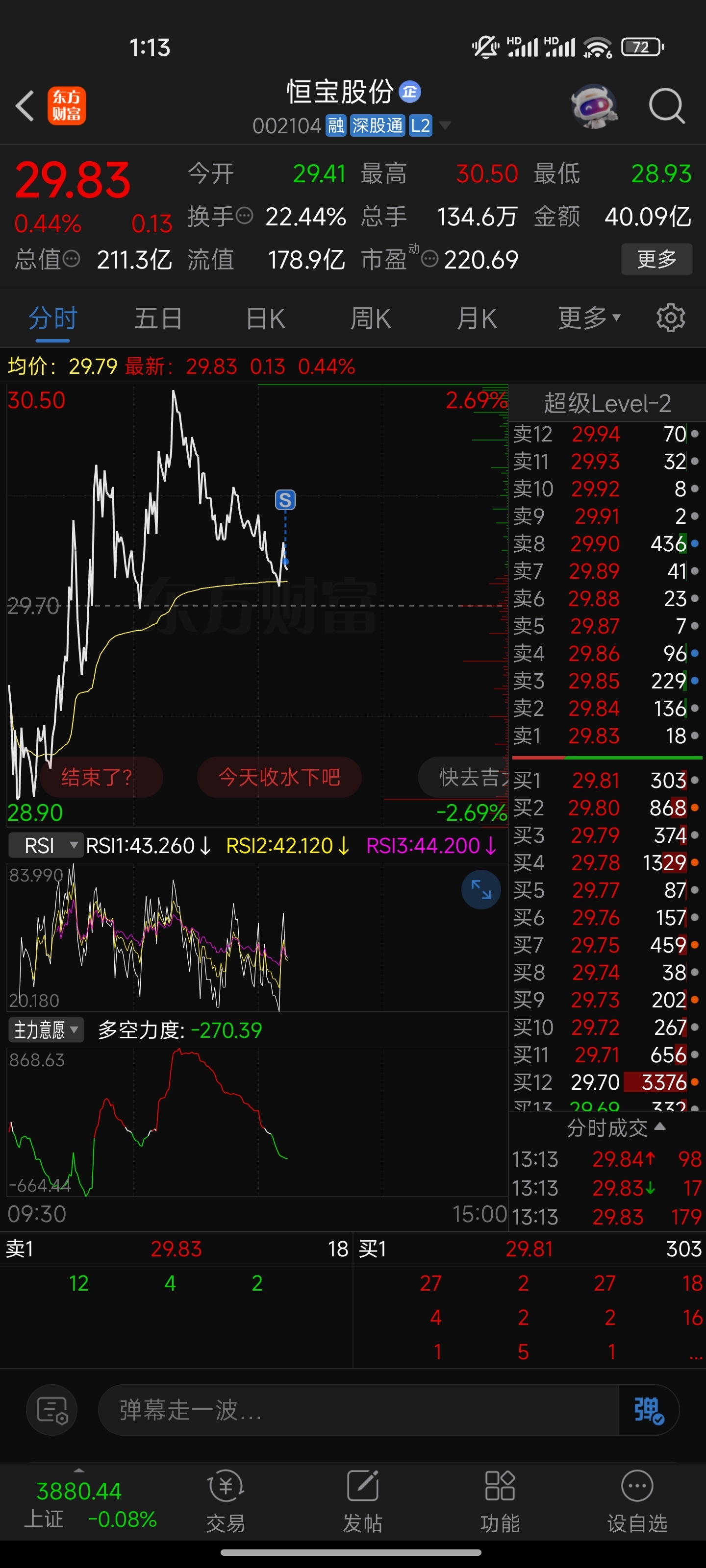
Task: Select 卖3 29.85 order row
Action: pyautogui.click(x=606, y=681)
